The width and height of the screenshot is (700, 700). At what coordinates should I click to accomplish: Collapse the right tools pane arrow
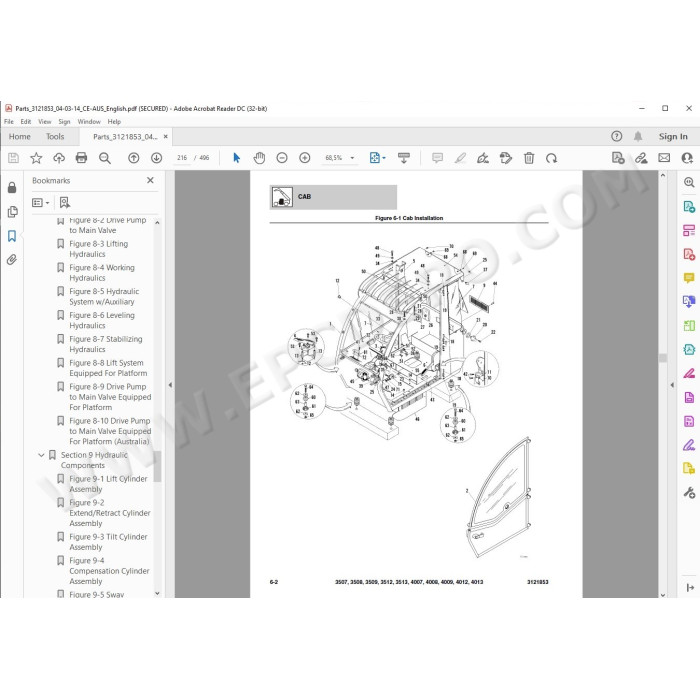(672, 384)
